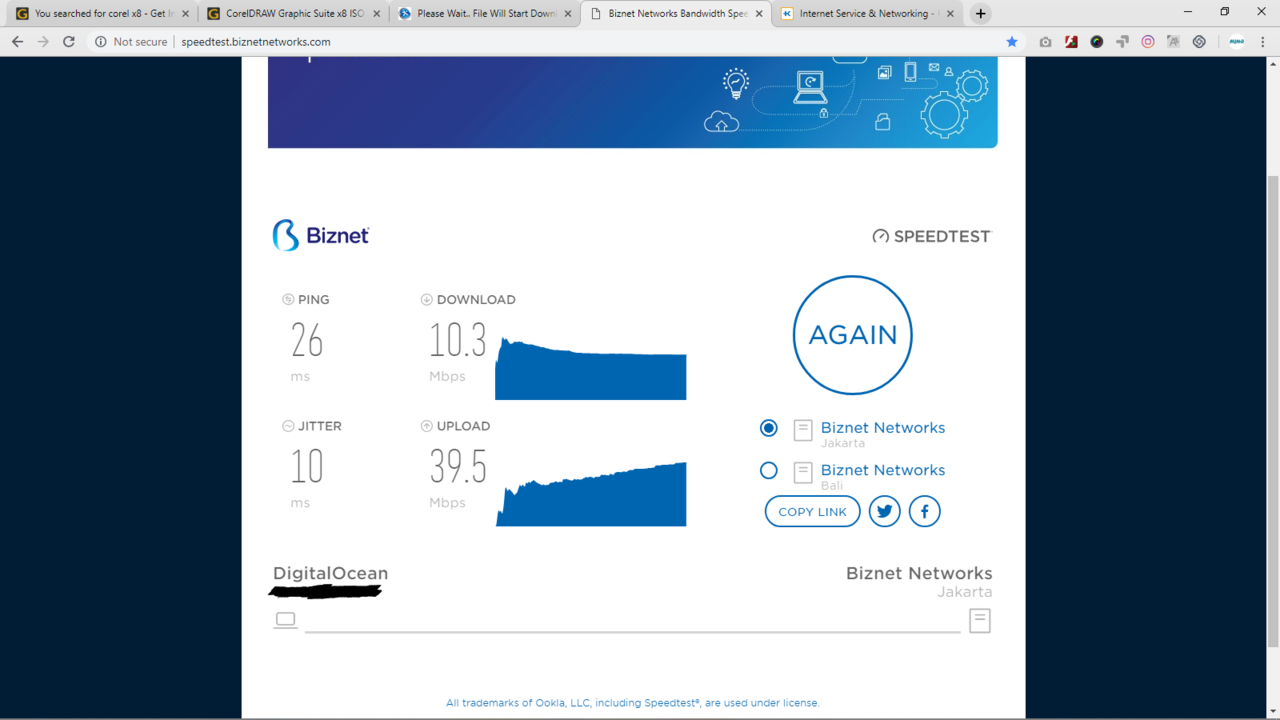1280x720 pixels.
Task: Click the JITTER icon
Action: click(x=288, y=426)
